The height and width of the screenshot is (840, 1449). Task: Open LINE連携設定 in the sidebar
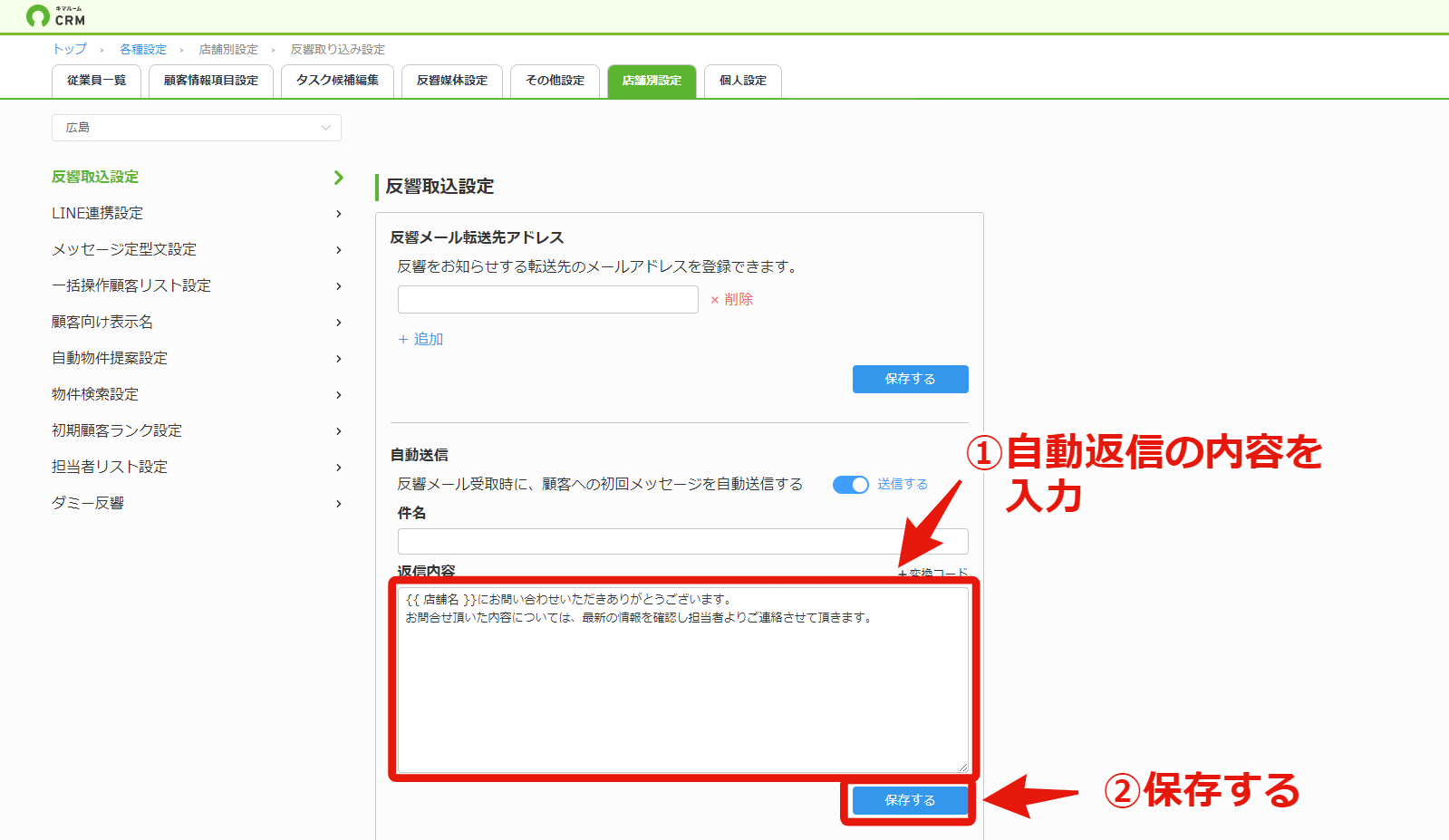(x=97, y=213)
